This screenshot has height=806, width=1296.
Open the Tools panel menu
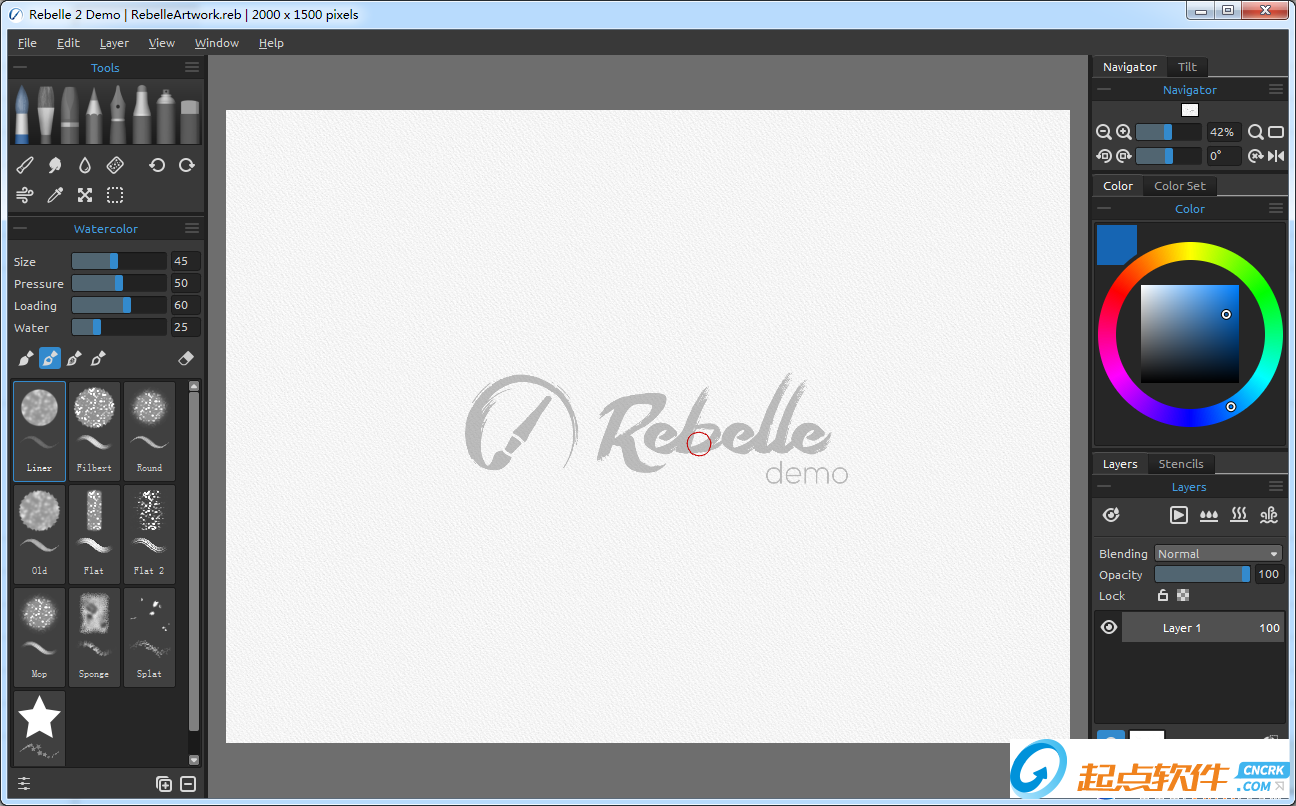pos(192,67)
